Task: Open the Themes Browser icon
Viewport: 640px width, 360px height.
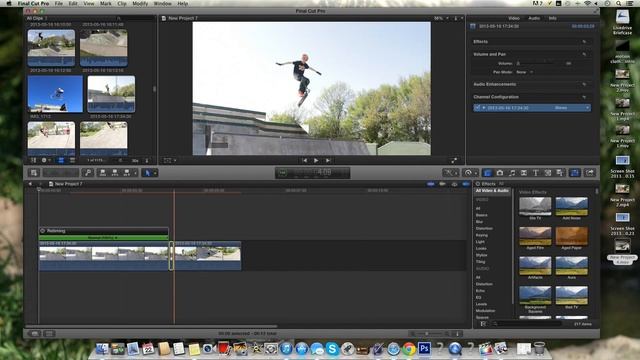Action: pos(560,173)
